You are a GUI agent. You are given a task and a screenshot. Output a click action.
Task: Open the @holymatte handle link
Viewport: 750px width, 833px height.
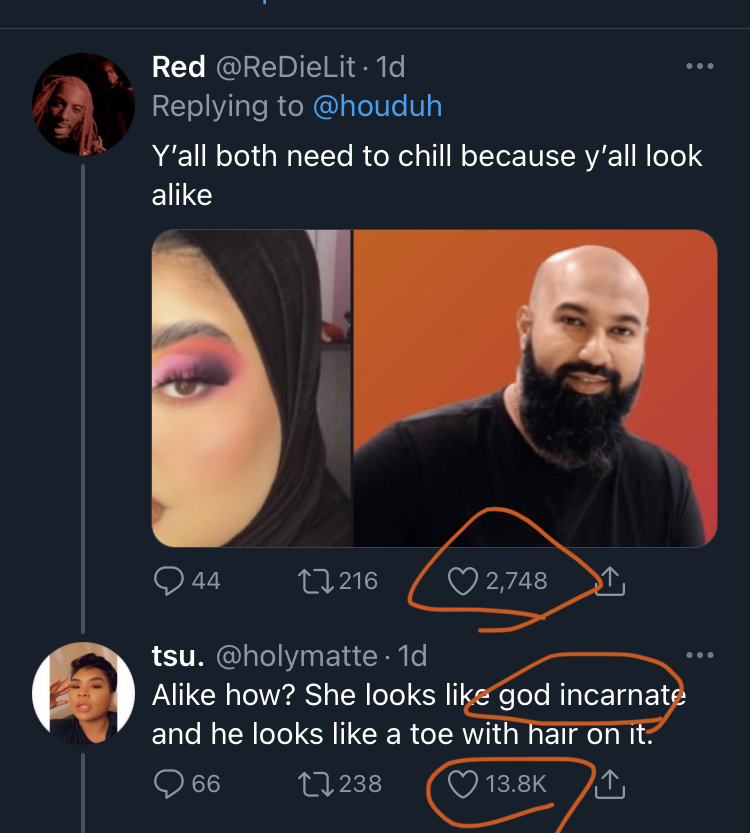[x=297, y=656]
